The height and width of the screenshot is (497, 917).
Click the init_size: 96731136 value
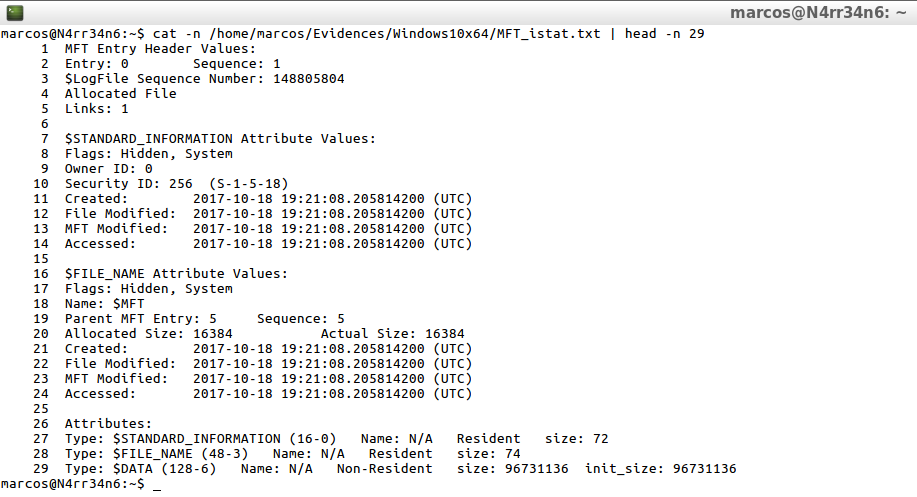[660, 468]
